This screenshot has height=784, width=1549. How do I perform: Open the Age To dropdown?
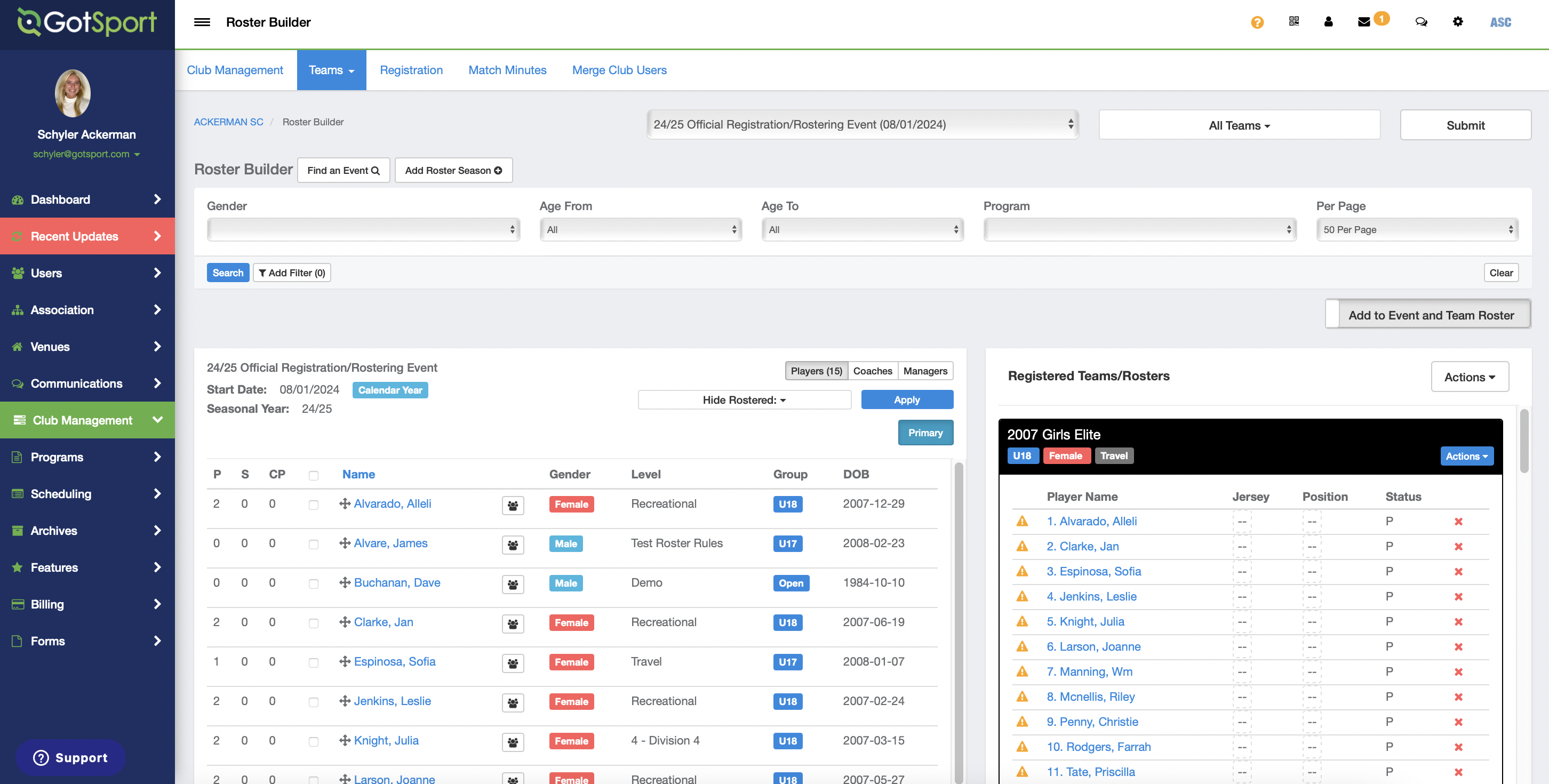pos(863,229)
